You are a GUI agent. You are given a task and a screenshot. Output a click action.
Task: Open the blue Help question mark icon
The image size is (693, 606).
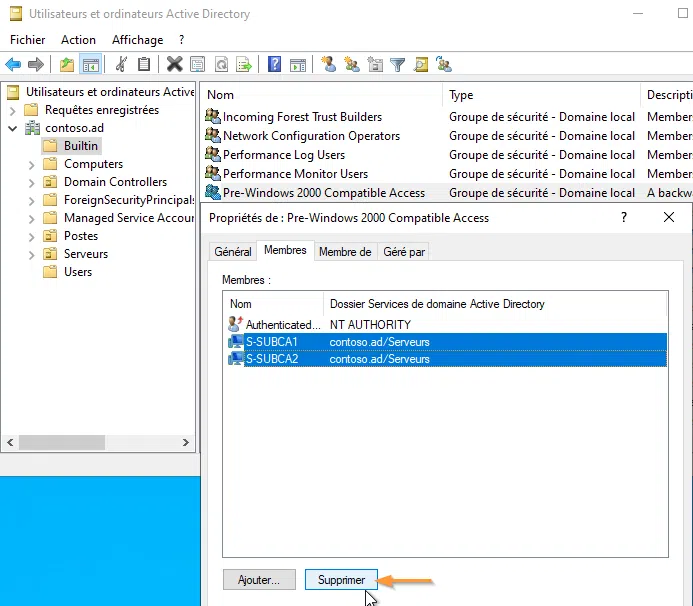point(274,65)
